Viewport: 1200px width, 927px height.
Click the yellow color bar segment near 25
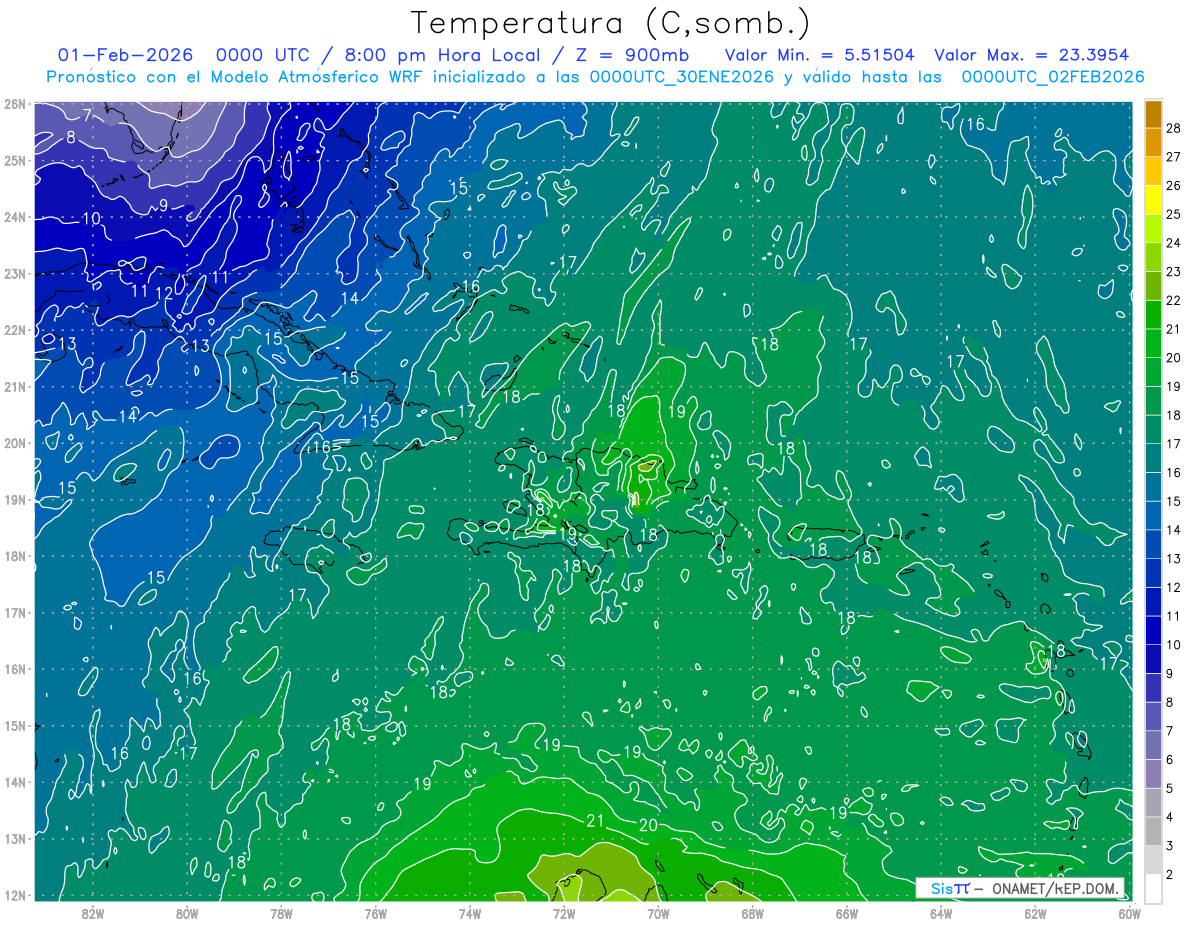tap(1154, 199)
